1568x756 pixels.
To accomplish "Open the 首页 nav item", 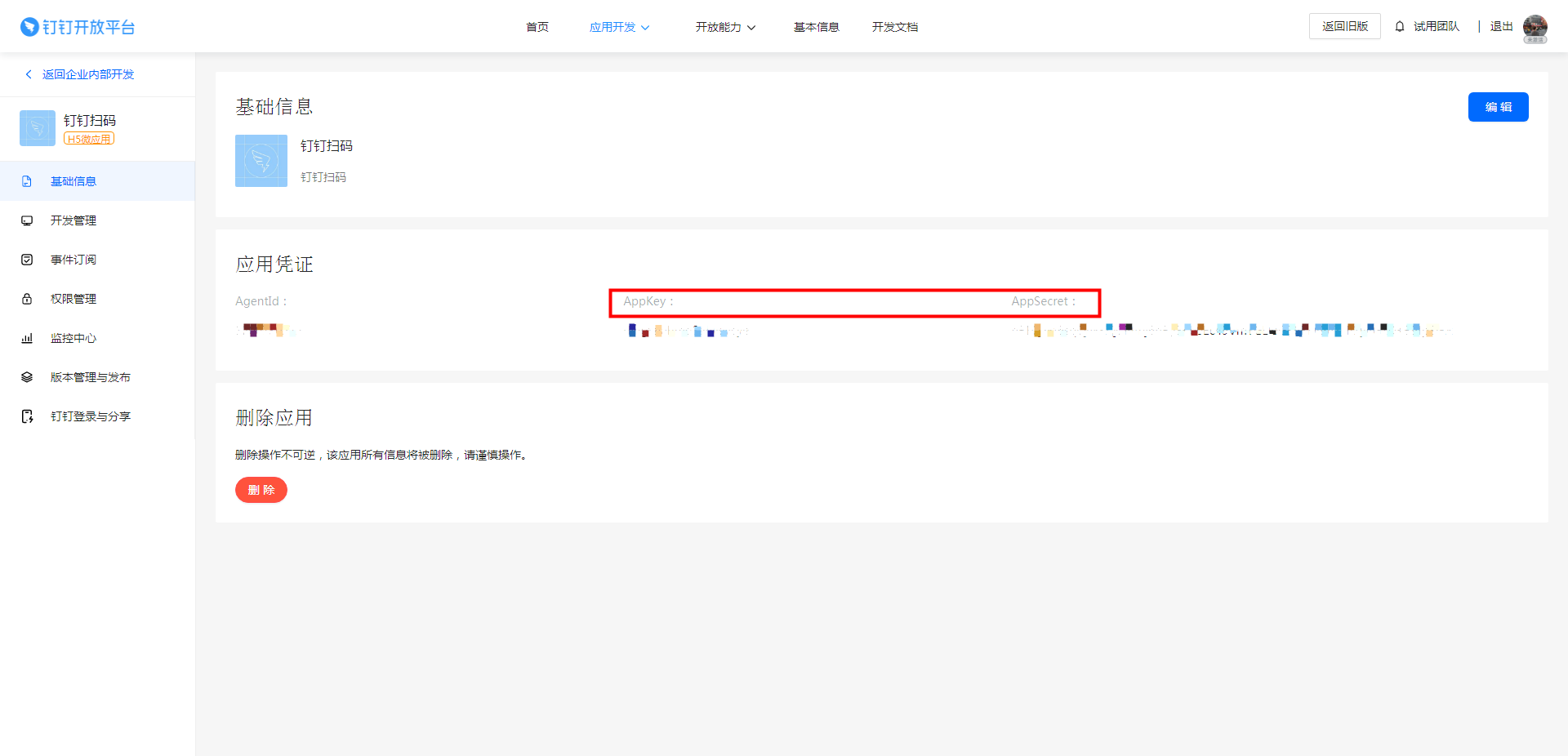I will [x=537, y=27].
